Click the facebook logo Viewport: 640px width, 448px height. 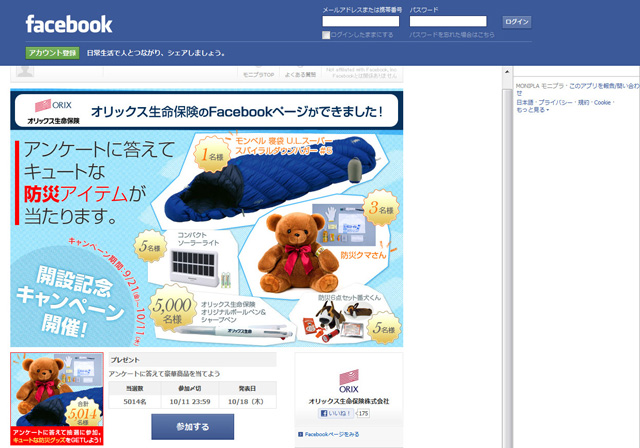[69, 24]
